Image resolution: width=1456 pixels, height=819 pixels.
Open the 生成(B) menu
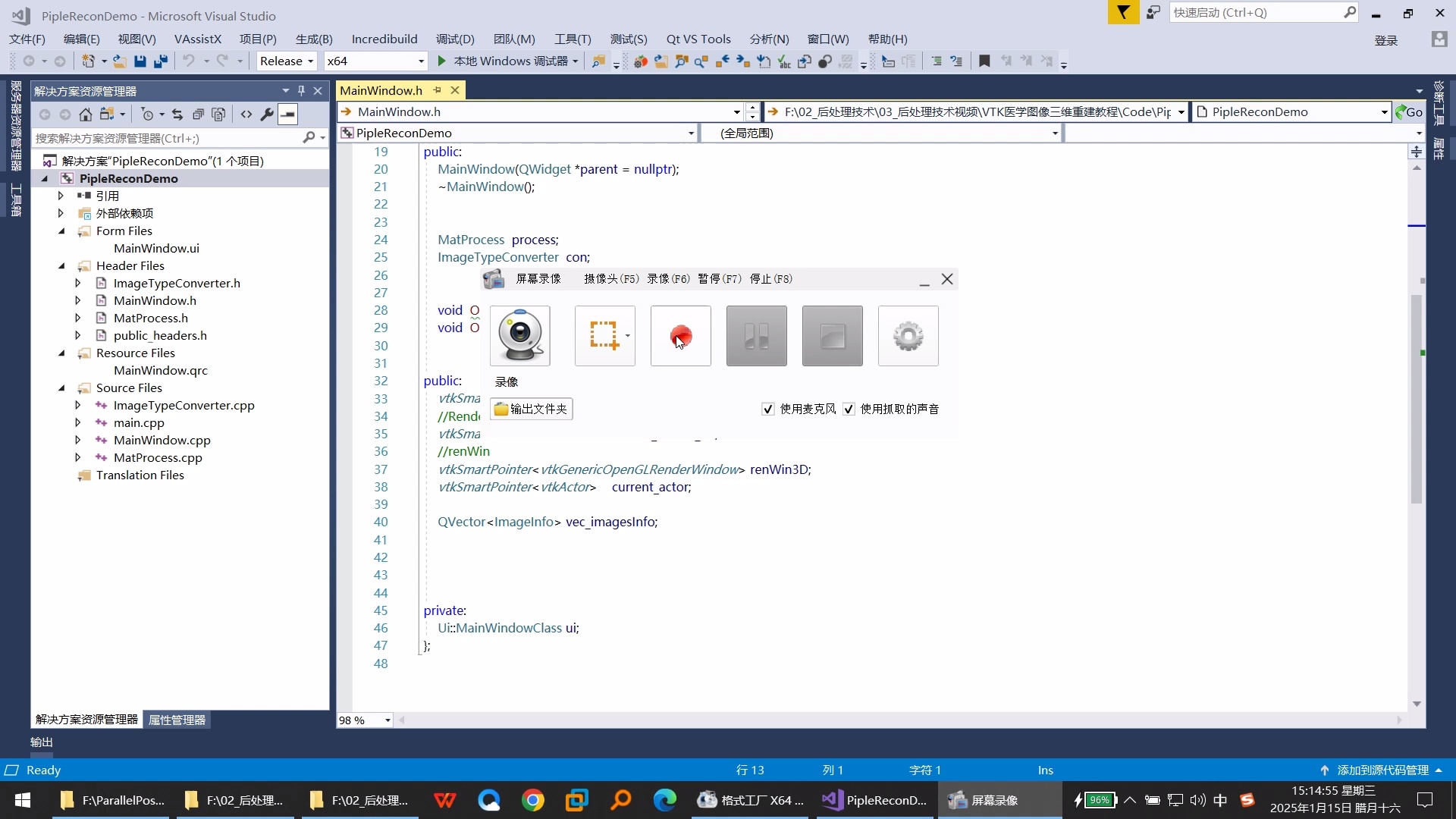tap(314, 39)
